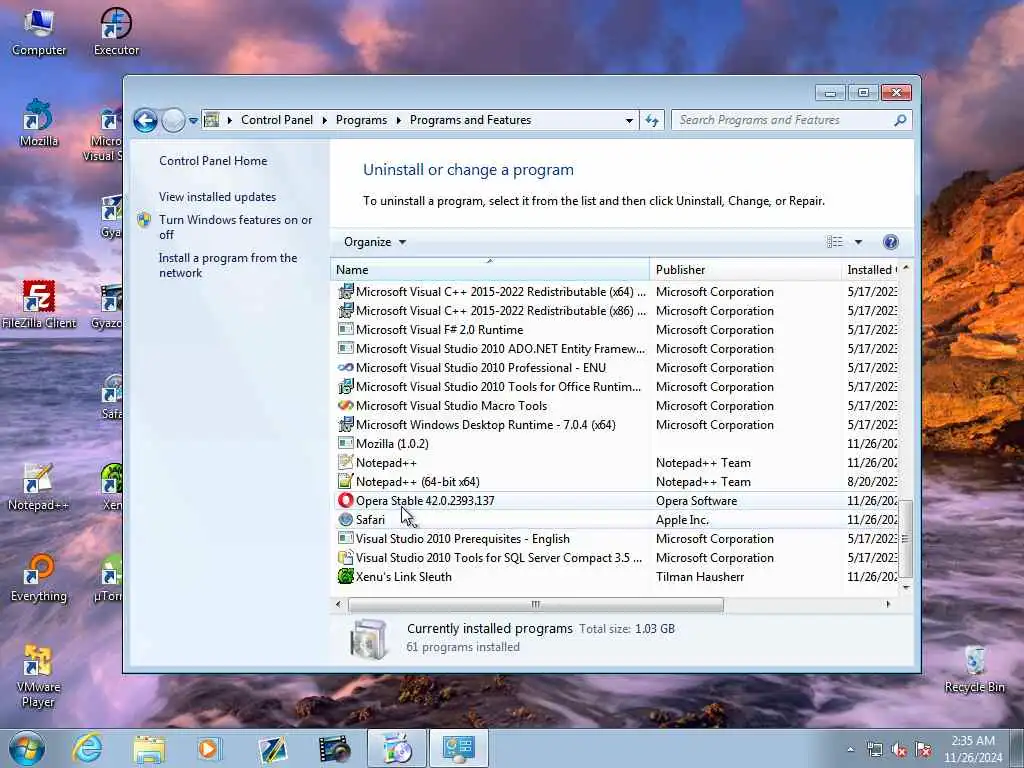The image size is (1024, 768).
Task: Open the Organize dropdown menu
Action: point(375,242)
